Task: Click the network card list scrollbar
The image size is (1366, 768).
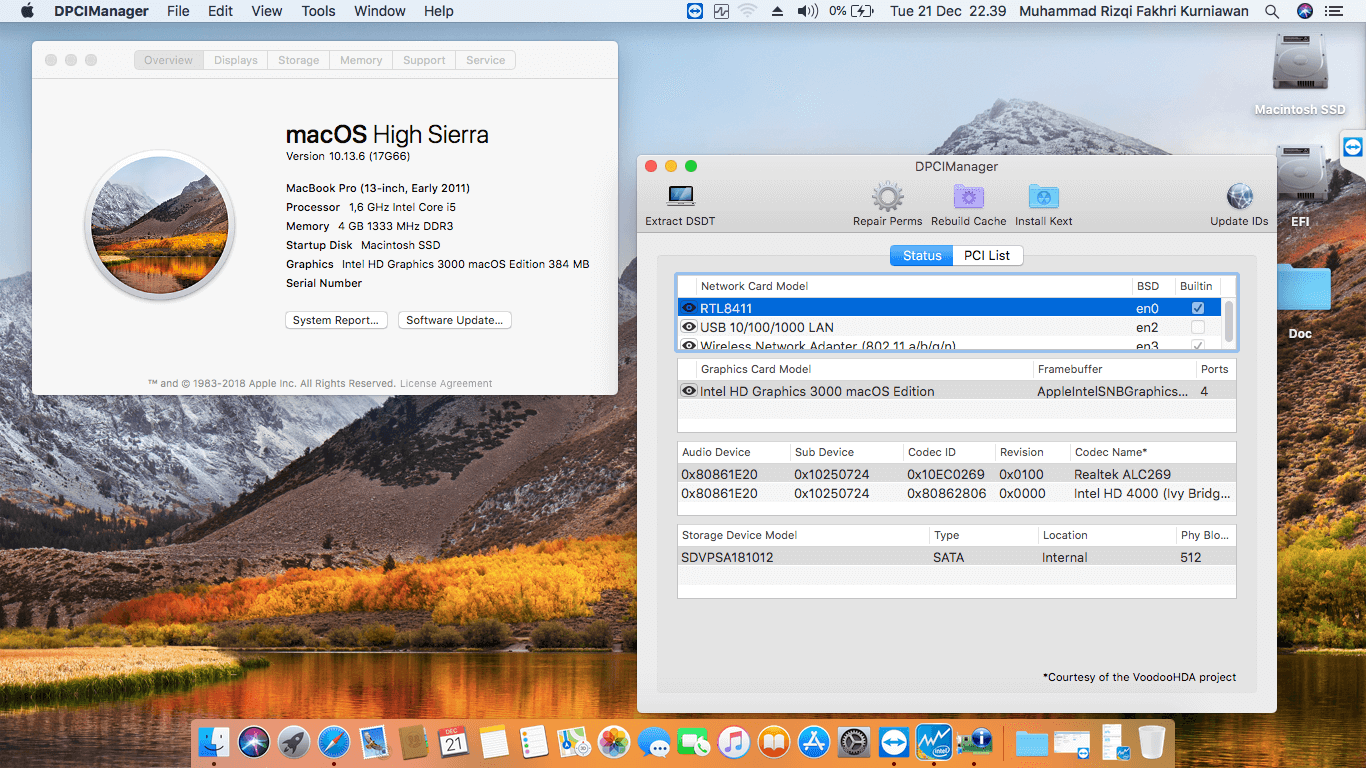Action: (1229, 322)
